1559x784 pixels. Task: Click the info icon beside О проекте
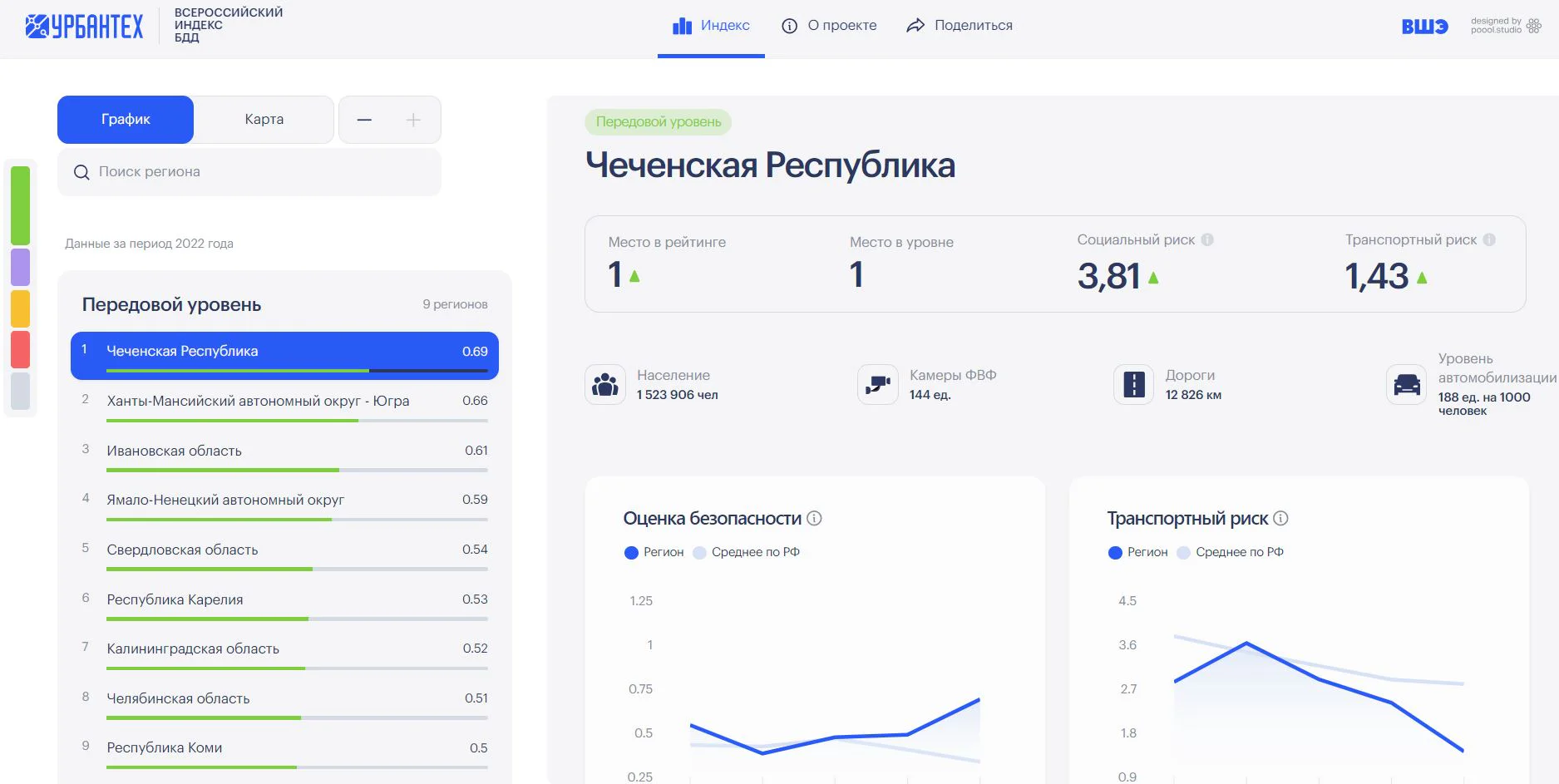click(x=790, y=26)
